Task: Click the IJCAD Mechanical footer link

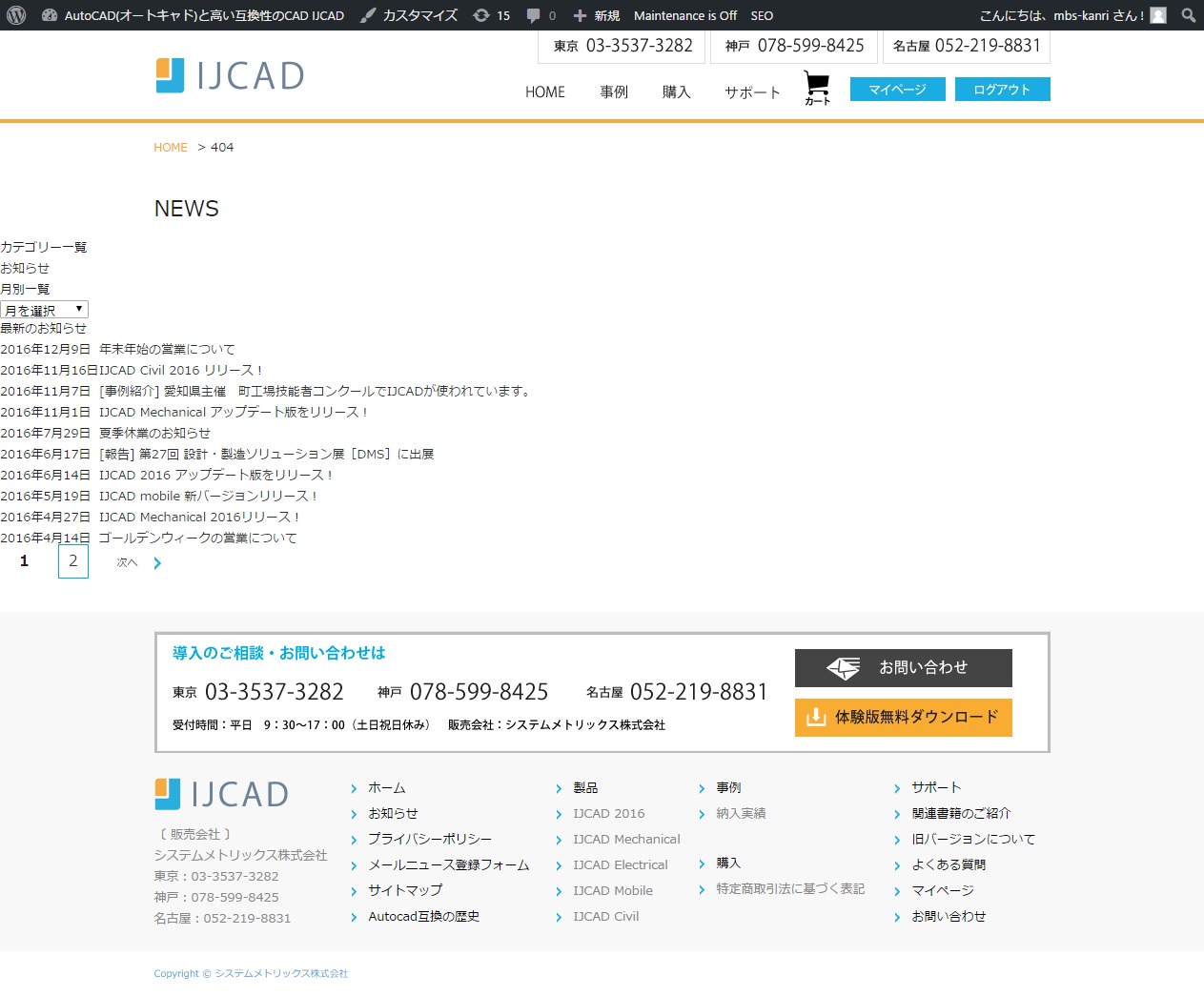Action: (627, 840)
